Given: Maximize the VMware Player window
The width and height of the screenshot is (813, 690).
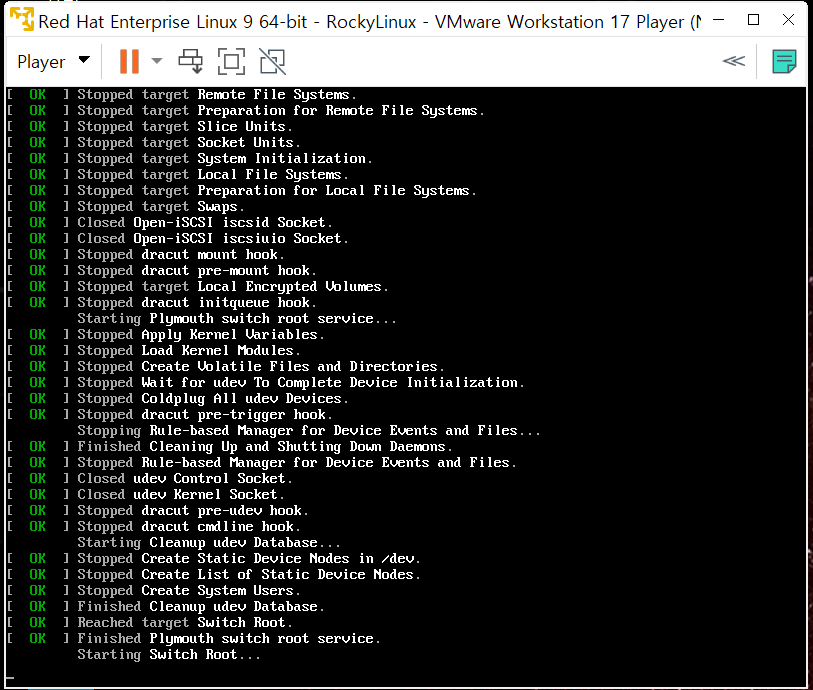Looking at the screenshot, I should pyautogui.click(x=753, y=20).
